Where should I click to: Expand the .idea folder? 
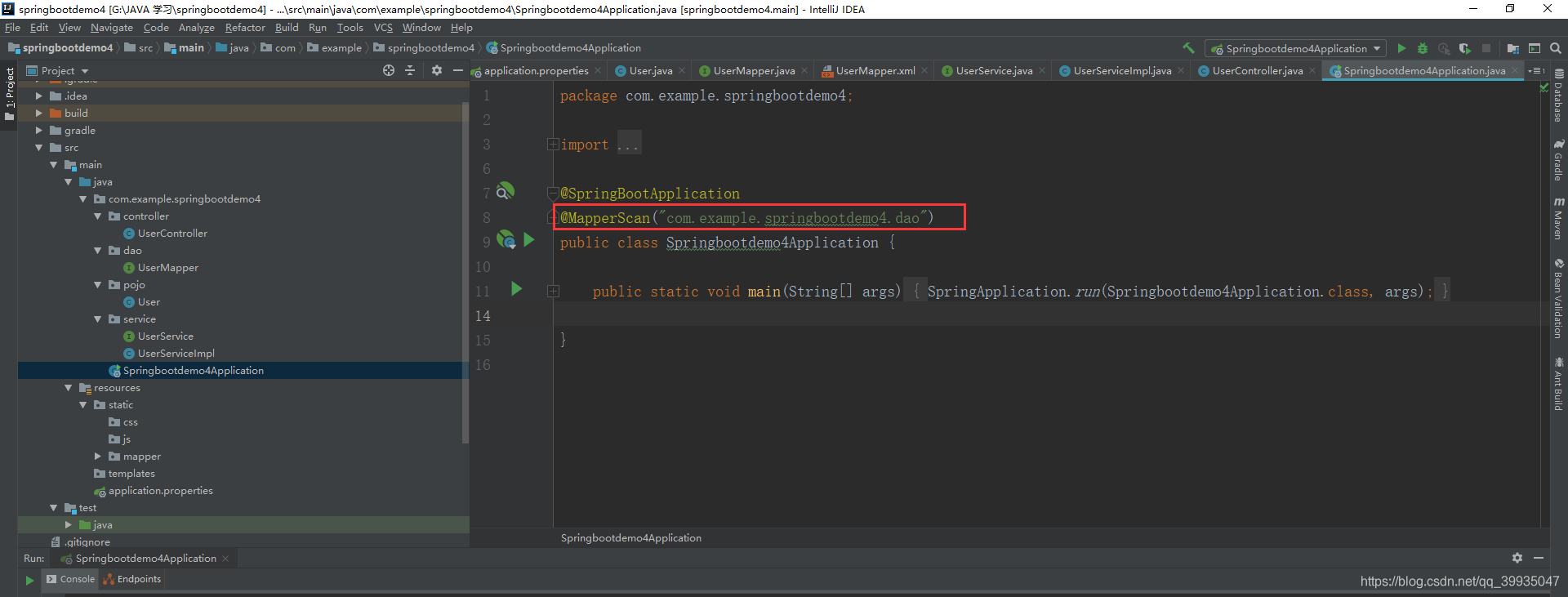click(38, 96)
